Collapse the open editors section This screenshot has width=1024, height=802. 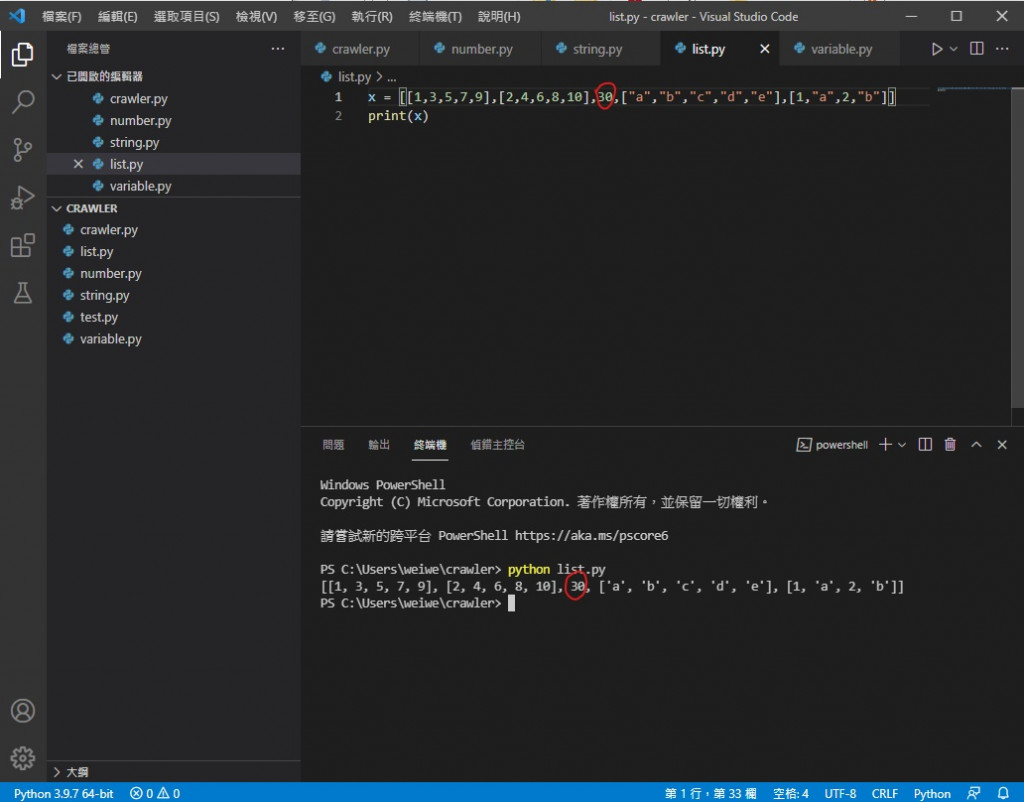click(x=57, y=76)
